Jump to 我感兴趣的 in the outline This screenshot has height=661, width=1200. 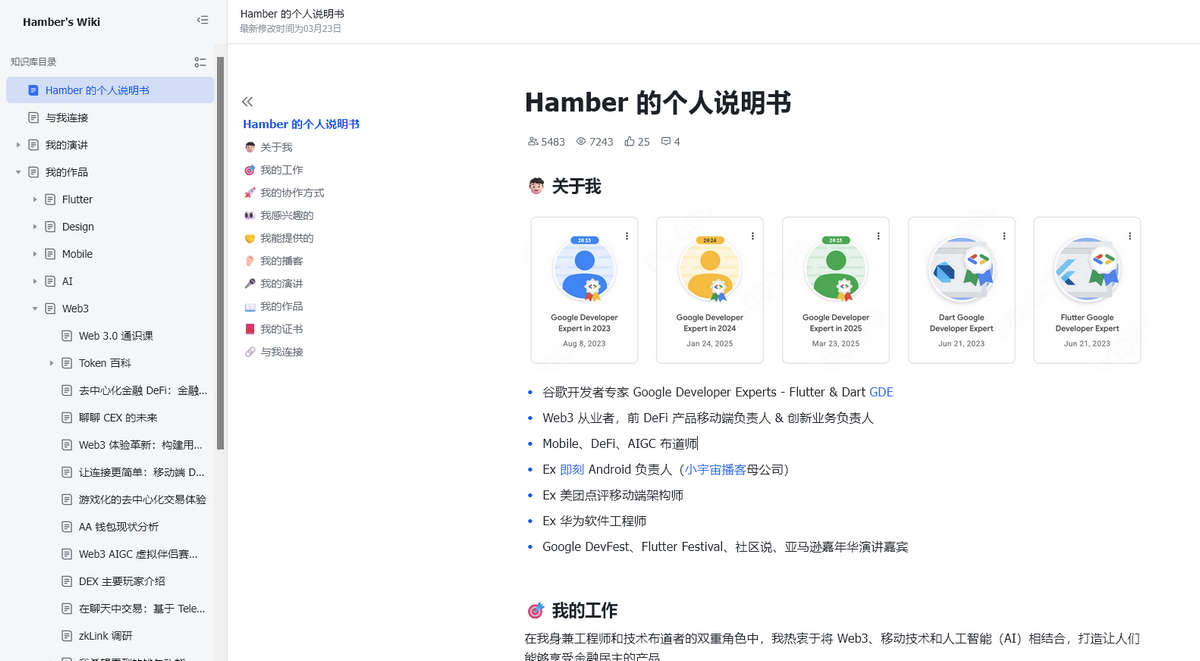pyautogui.click(x=287, y=215)
